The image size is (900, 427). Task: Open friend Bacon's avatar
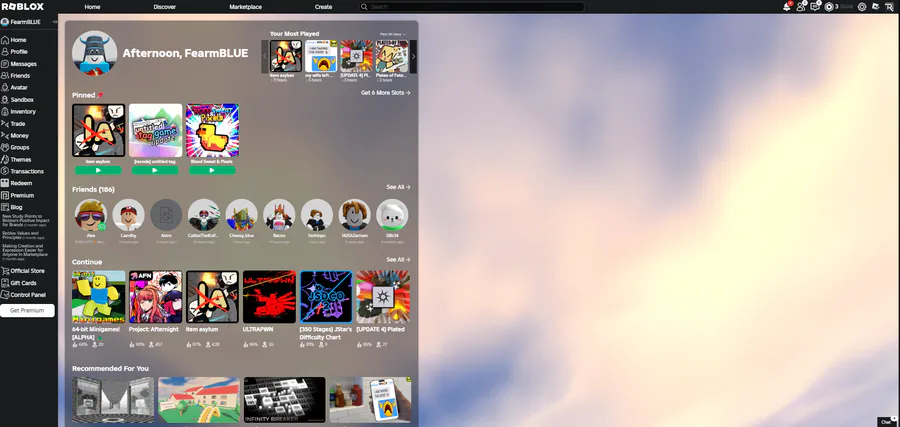pyautogui.click(x=279, y=215)
